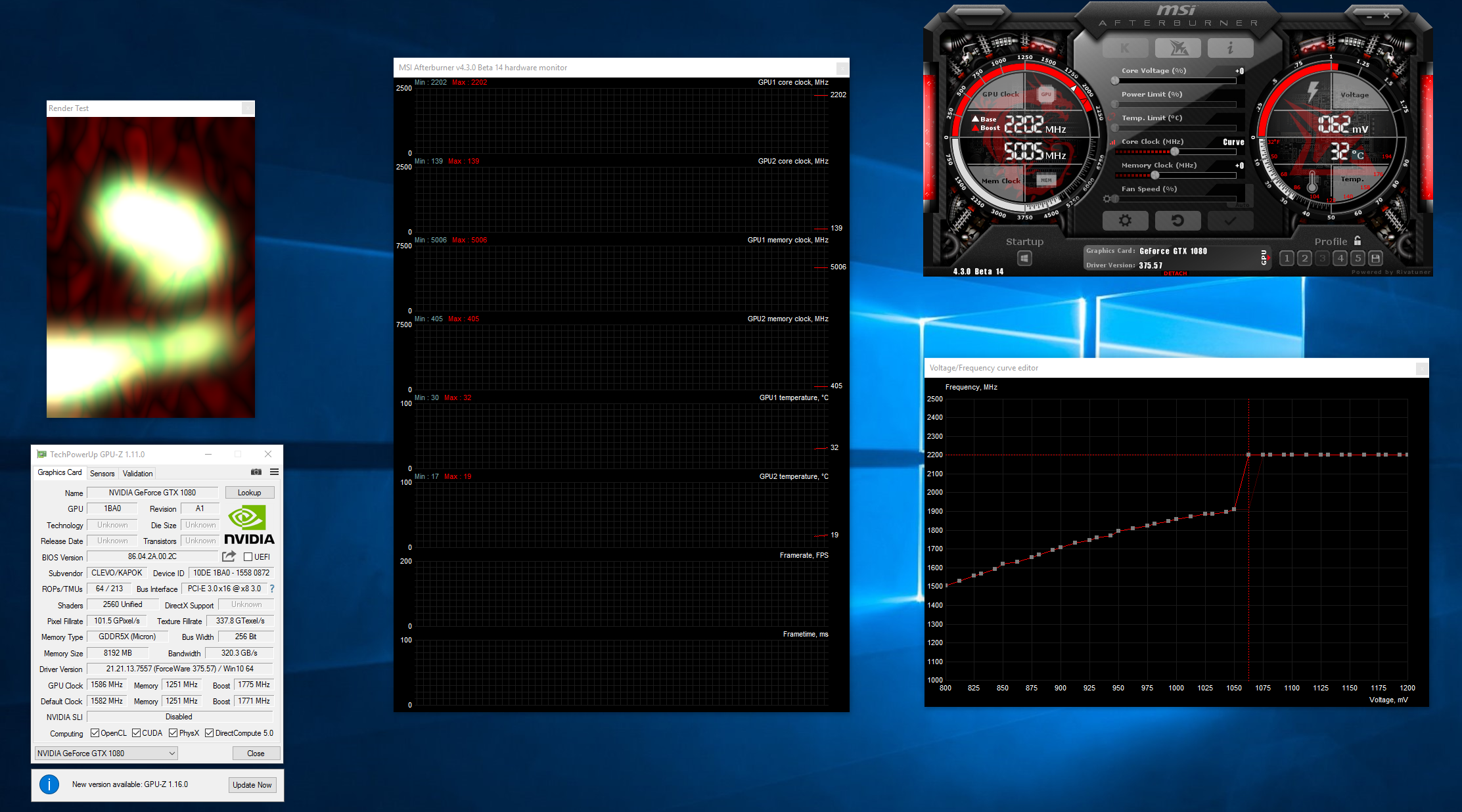1462x812 pixels.
Task: Click the Memory Clock slider handle
Action: point(1154,175)
